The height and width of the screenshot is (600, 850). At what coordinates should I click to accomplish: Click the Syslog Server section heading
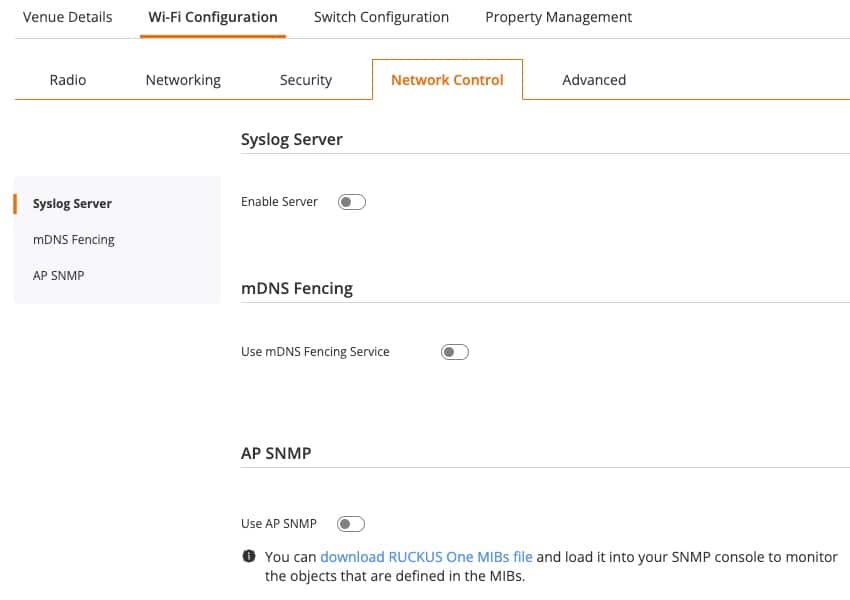tap(292, 139)
